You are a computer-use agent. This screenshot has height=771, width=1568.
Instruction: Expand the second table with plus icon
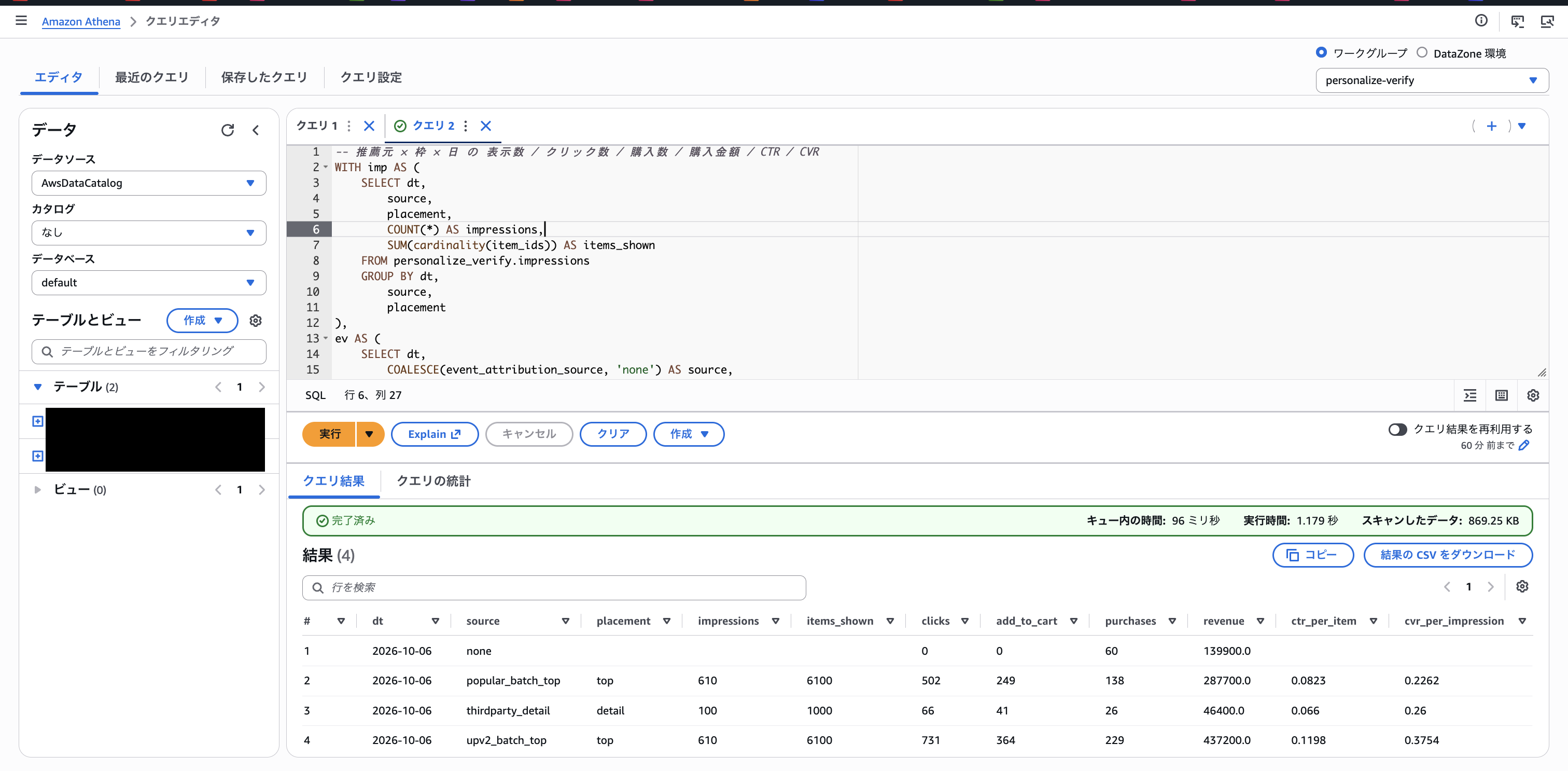[38, 456]
